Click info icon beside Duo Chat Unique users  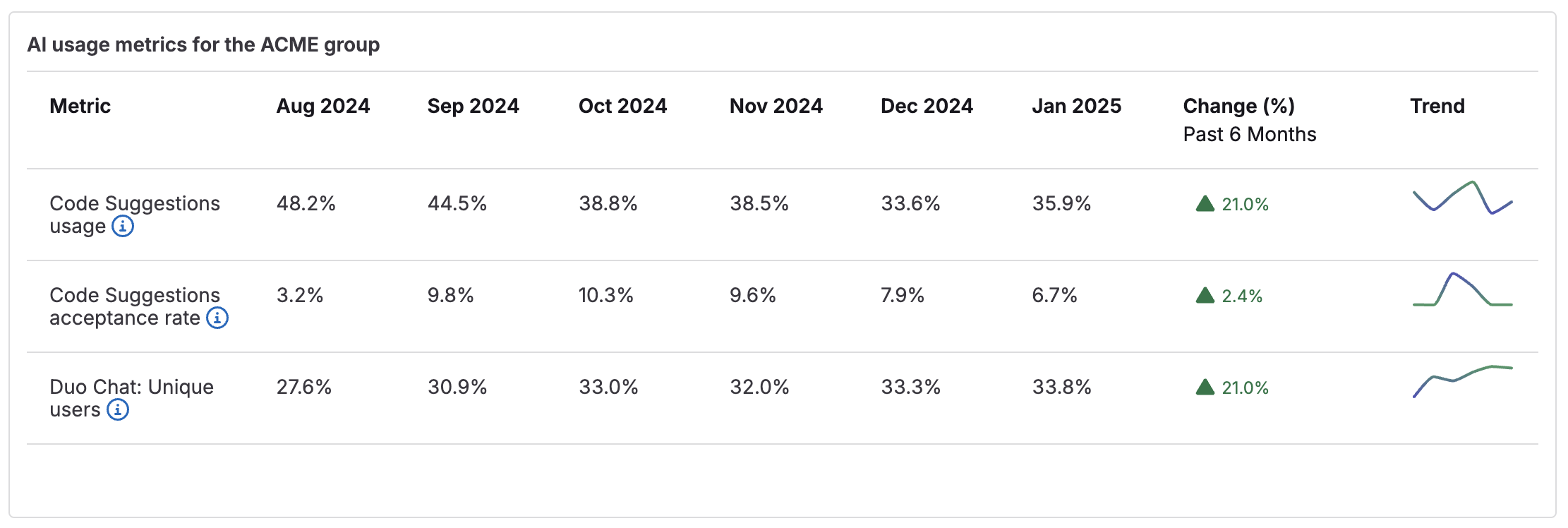coord(118,410)
